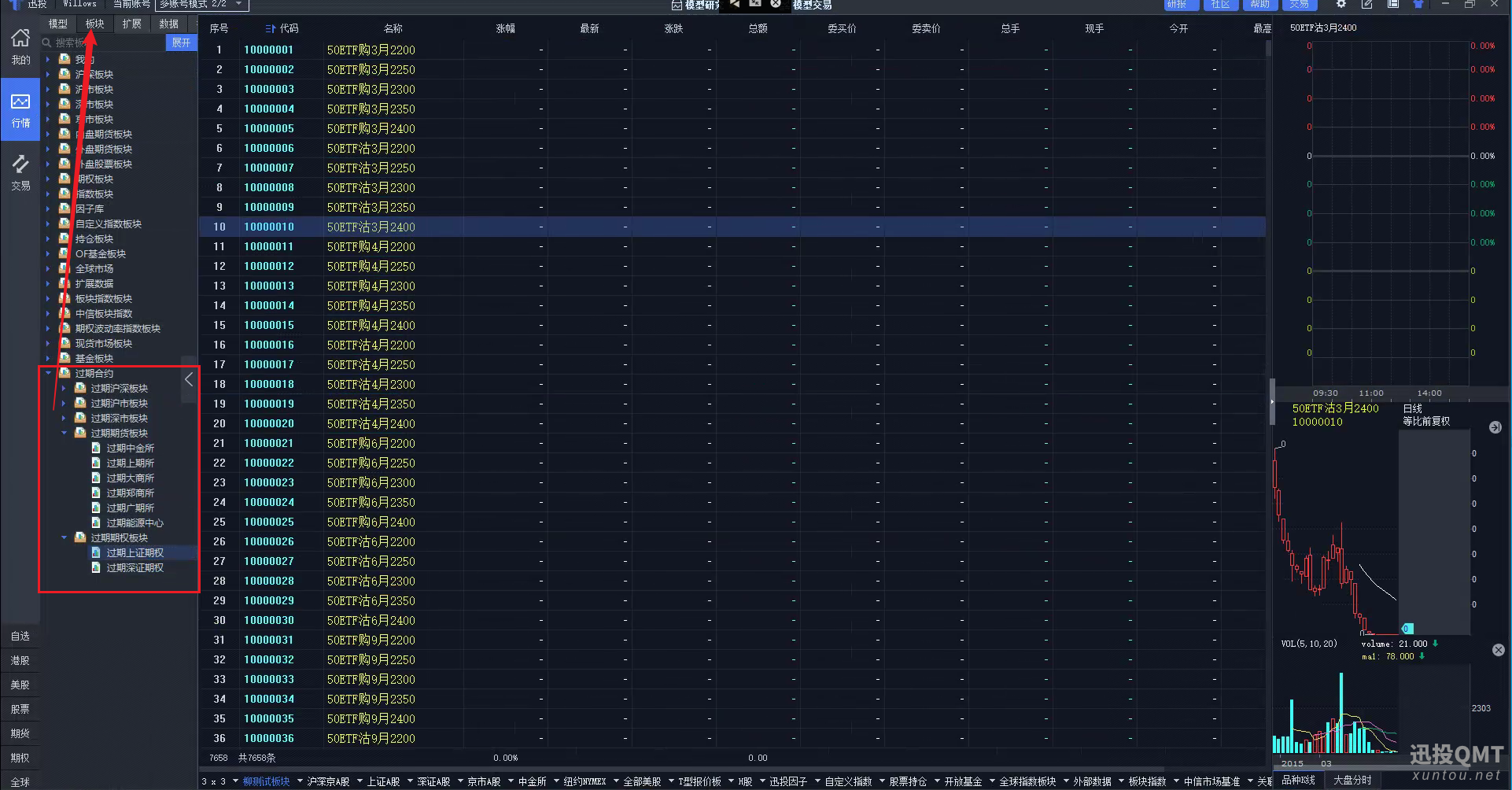Click the 过期中金所 document icon
This screenshot has width=1512, height=790.
96,448
